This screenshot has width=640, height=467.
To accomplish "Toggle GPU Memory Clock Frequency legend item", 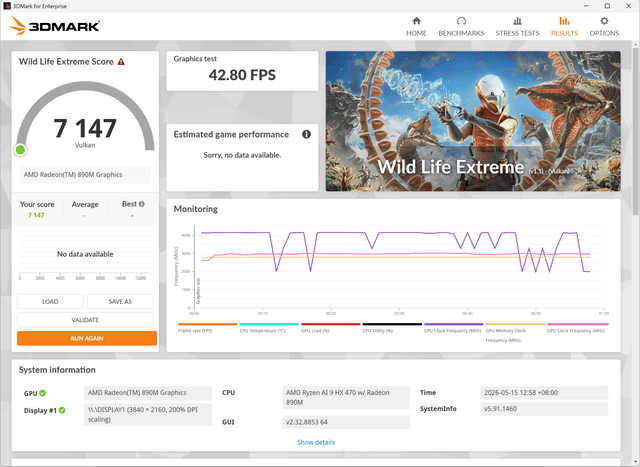I will coord(515,333).
